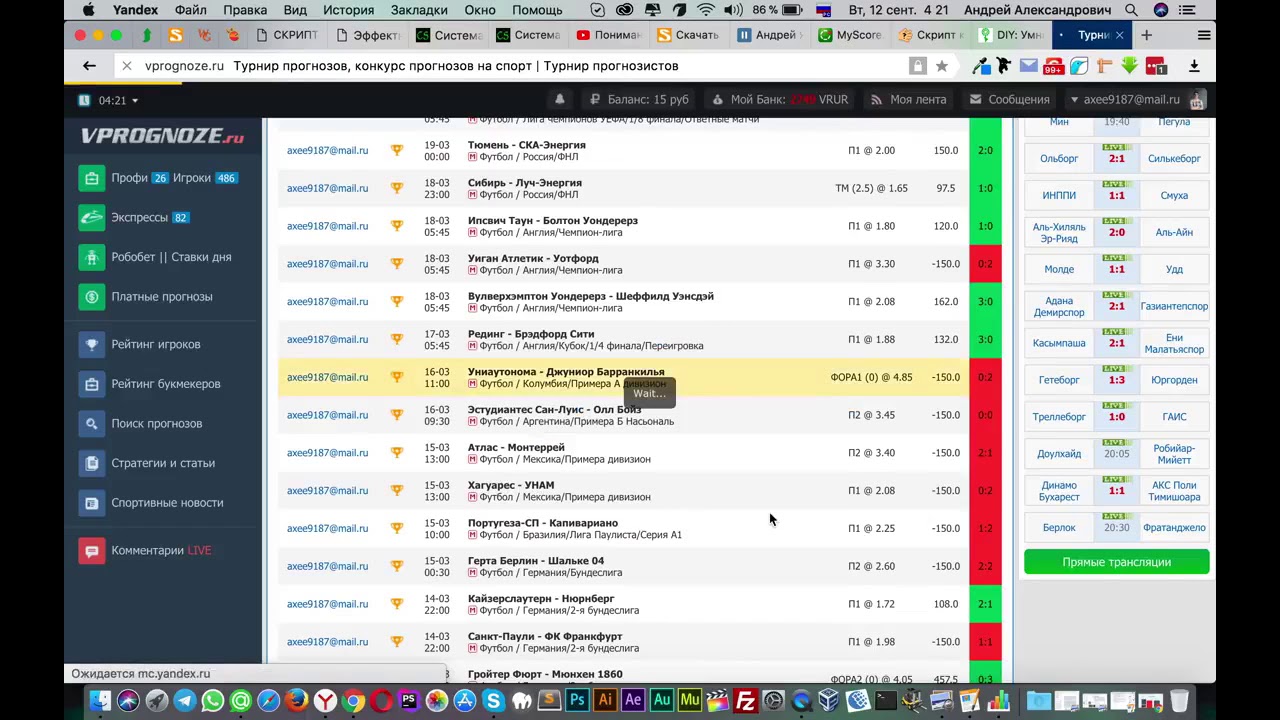Viewport: 1280px width, 720px height.
Task: Switch to the Понимаю YouTube tab
Action: tap(608, 35)
